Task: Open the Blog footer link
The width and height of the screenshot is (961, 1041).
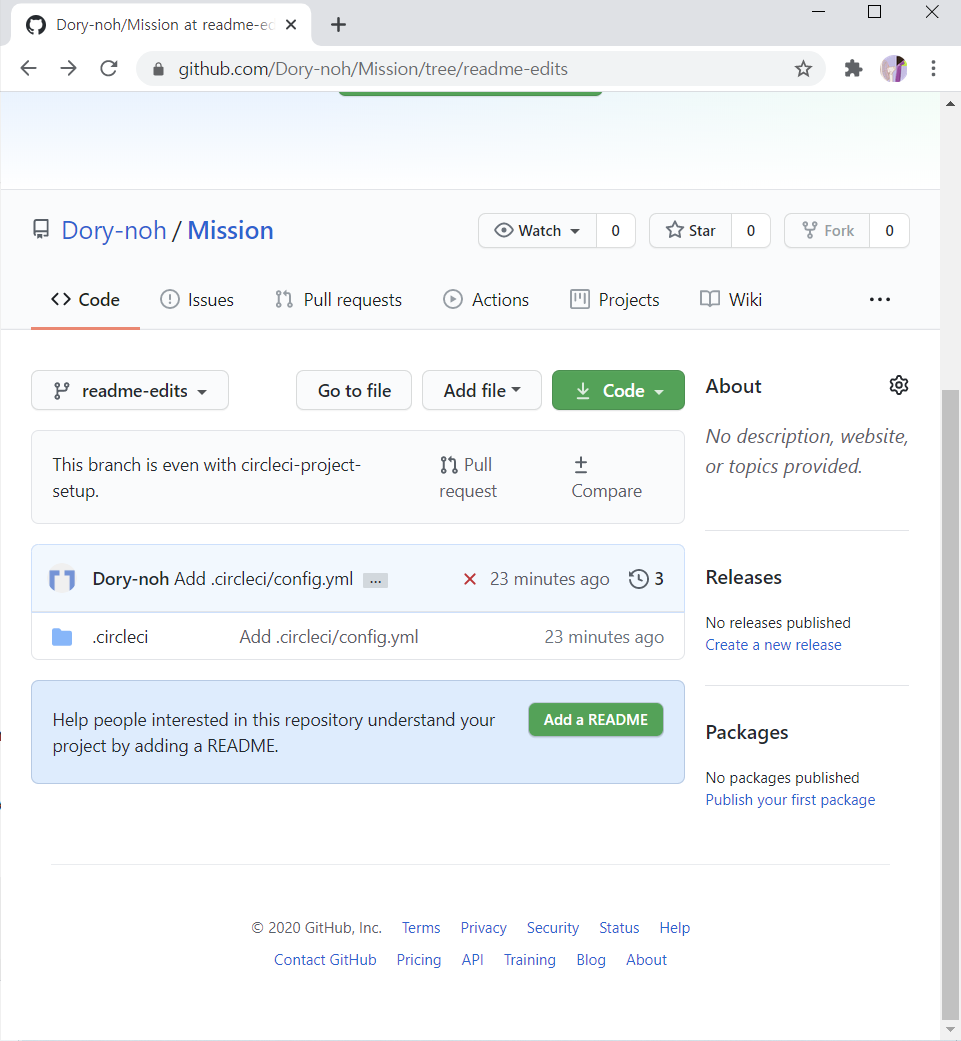Action: click(591, 959)
